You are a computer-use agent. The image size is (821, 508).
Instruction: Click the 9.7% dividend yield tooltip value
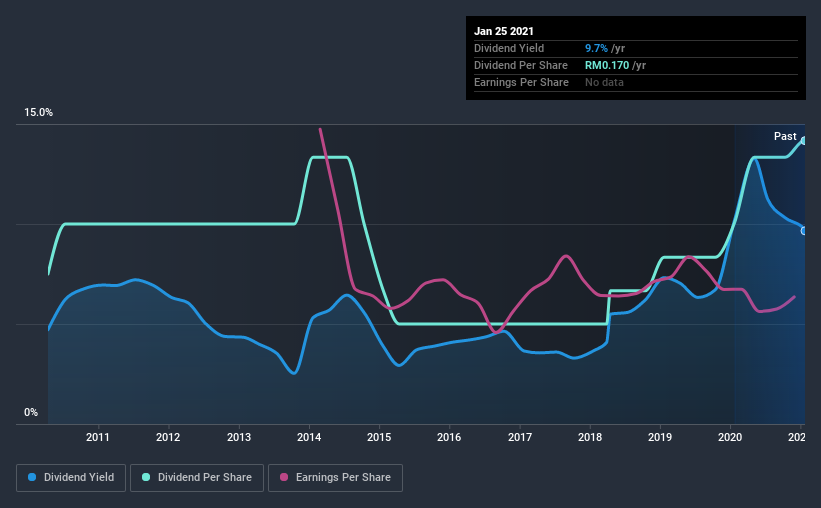tap(596, 48)
